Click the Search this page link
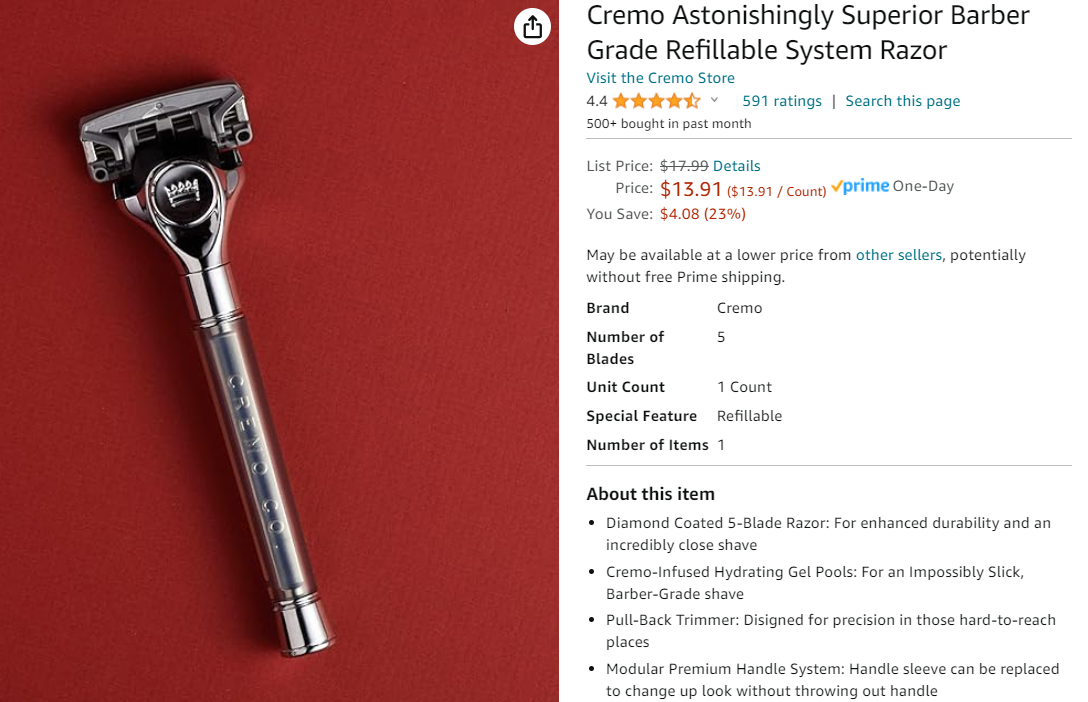This screenshot has width=1088, height=702. tap(902, 101)
